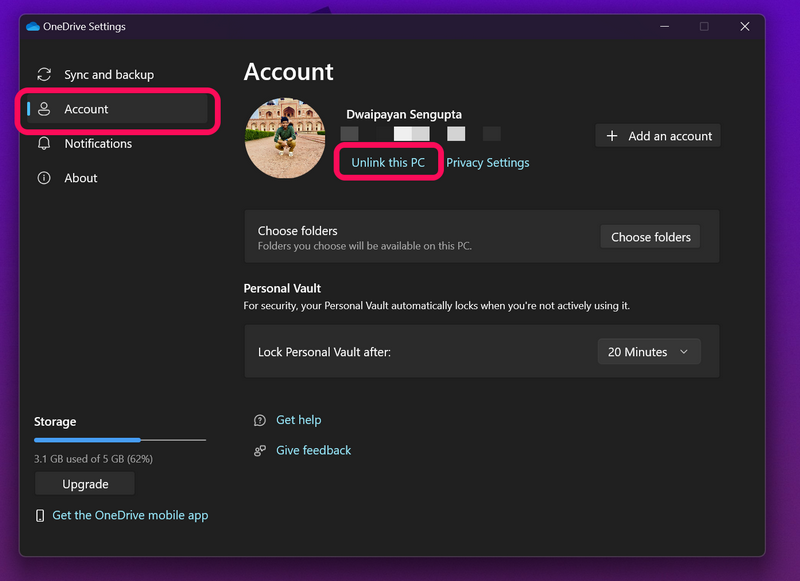Click the chevron in 20 Minutes dropdown
800x581 pixels.
(x=684, y=352)
